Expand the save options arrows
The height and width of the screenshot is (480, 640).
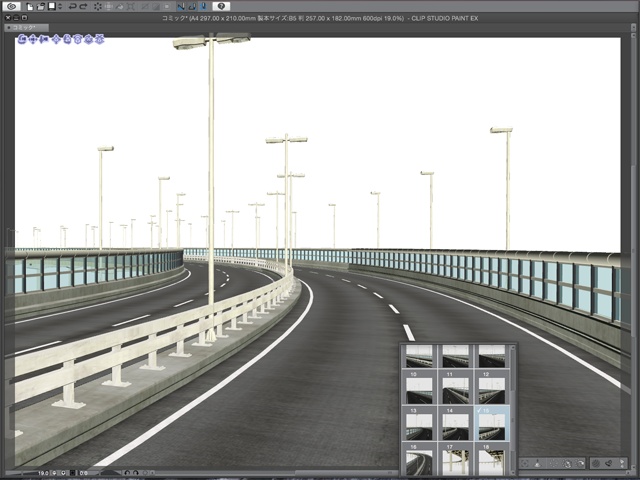pos(60,6)
